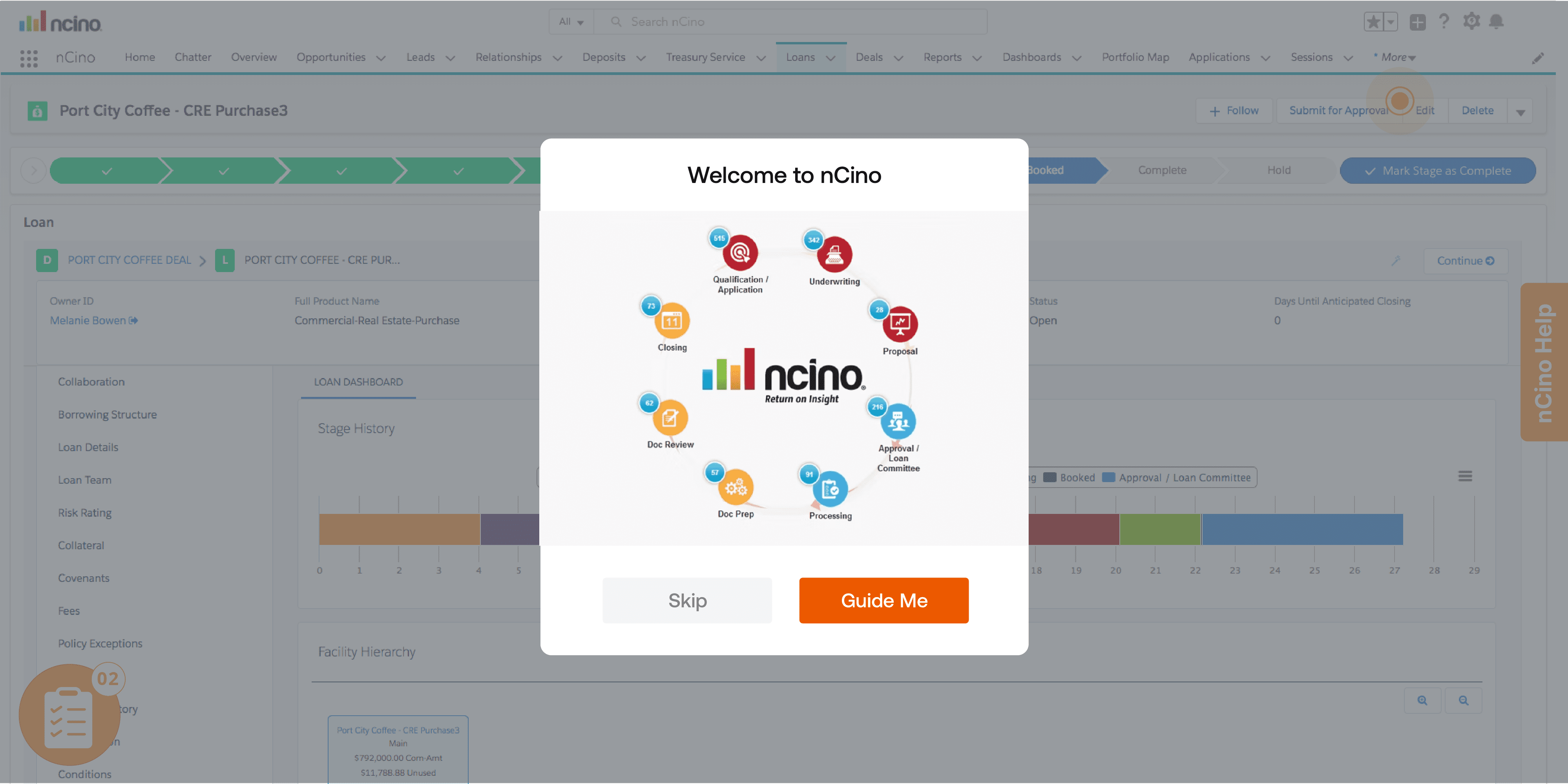Click the green D deal icon
The height and width of the screenshot is (784, 1568).
tap(47, 261)
